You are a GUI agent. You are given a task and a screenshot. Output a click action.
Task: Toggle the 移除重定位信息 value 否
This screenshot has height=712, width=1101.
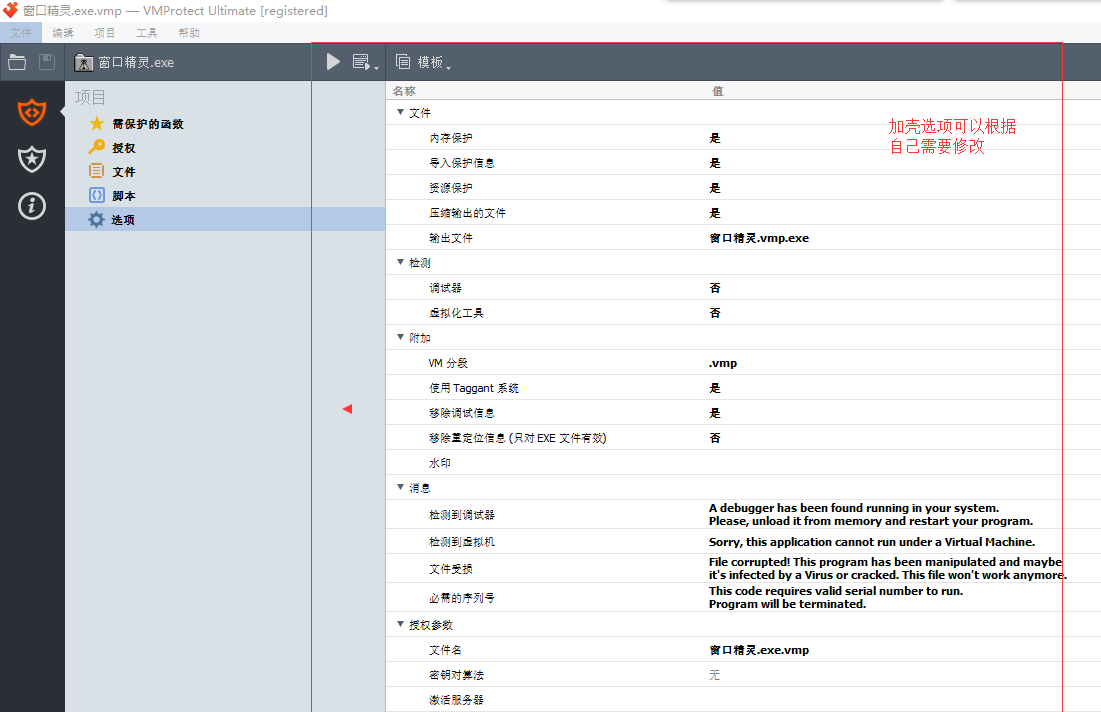(715, 437)
